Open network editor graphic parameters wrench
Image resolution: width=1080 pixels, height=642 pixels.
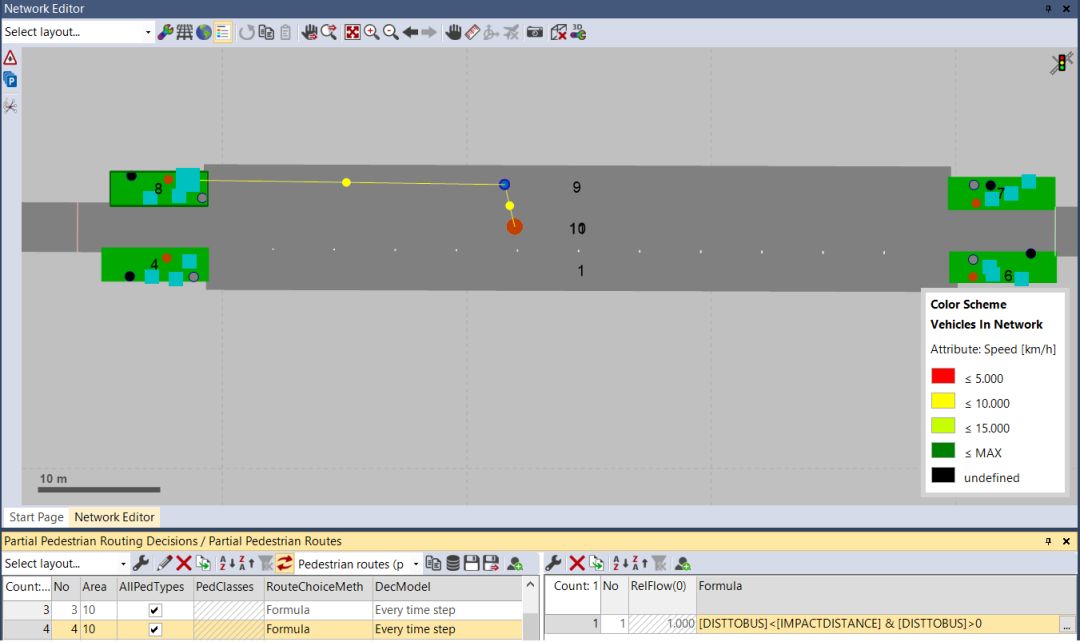tap(166, 32)
